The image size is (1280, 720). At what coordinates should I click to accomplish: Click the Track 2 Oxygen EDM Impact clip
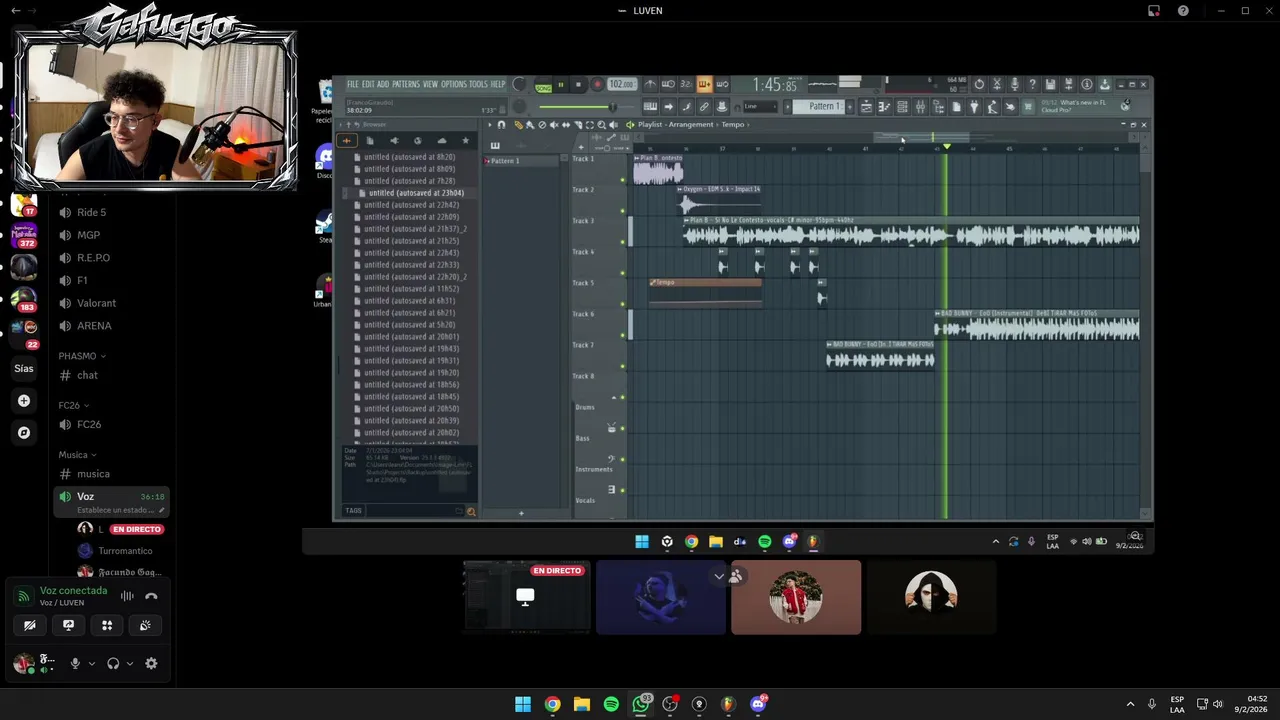click(718, 200)
